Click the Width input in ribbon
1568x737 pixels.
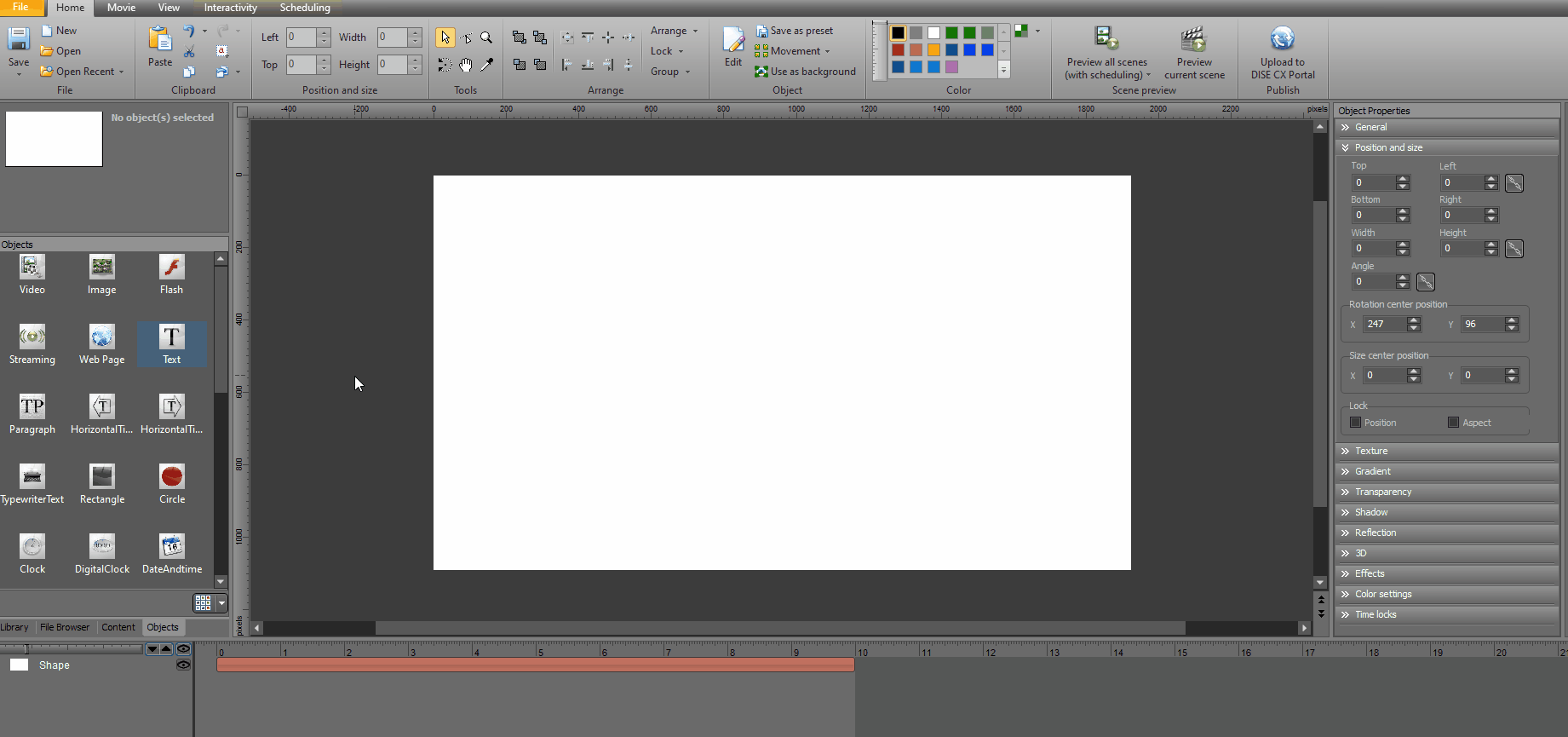(393, 37)
